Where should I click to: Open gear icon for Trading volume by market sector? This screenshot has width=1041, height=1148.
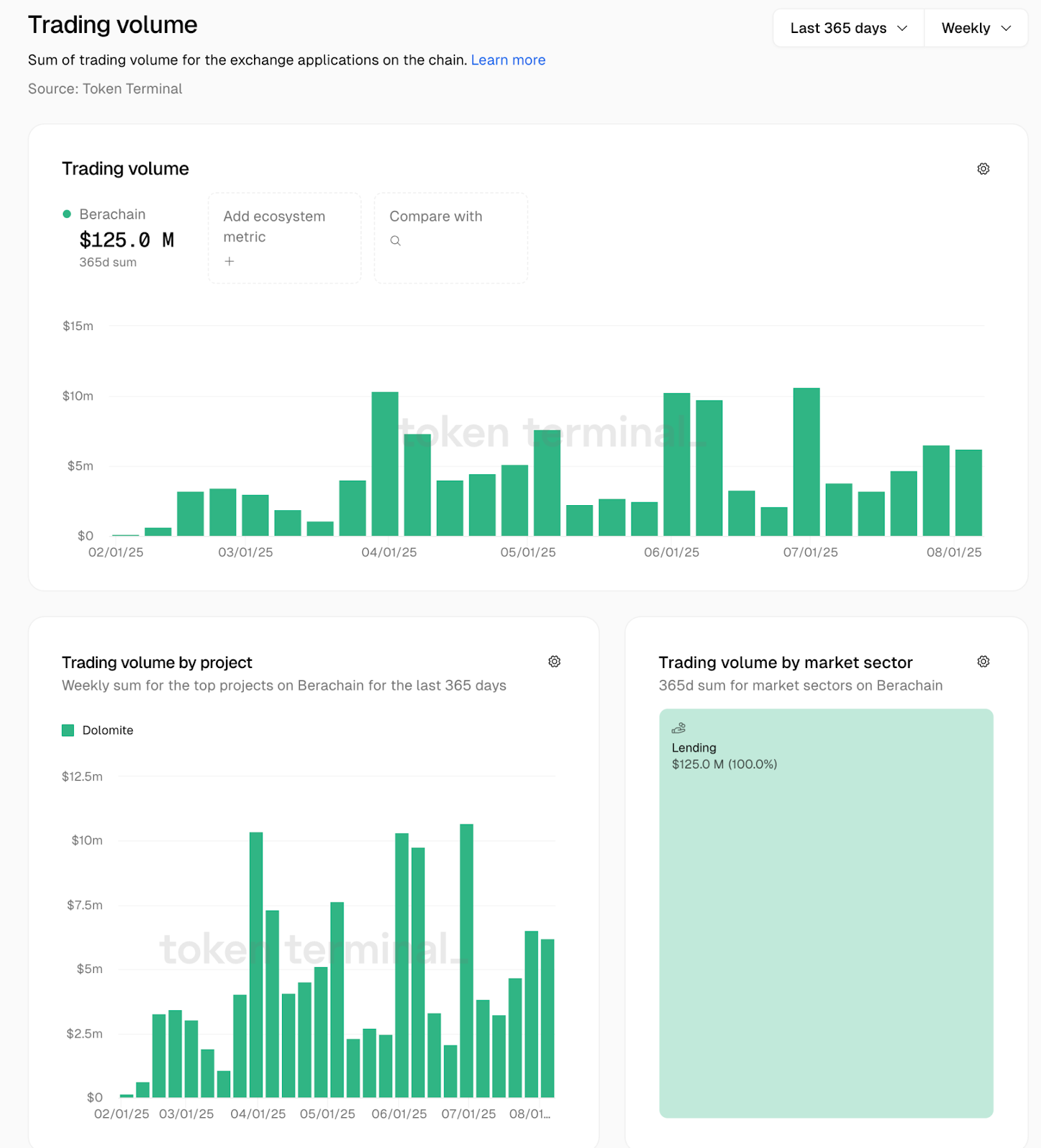point(983,662)
